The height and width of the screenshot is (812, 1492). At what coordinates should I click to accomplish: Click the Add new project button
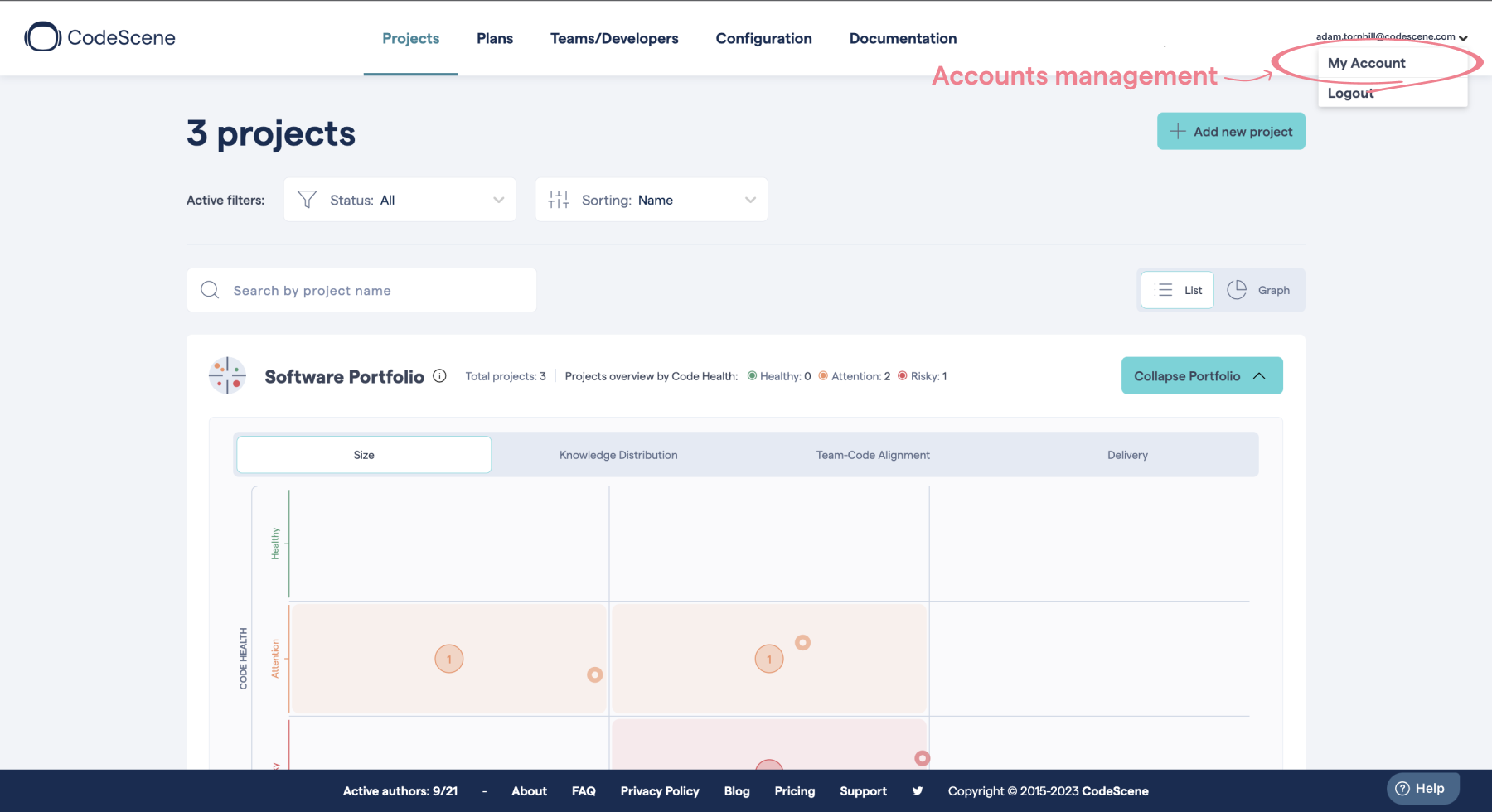[x=1230, y=131]
